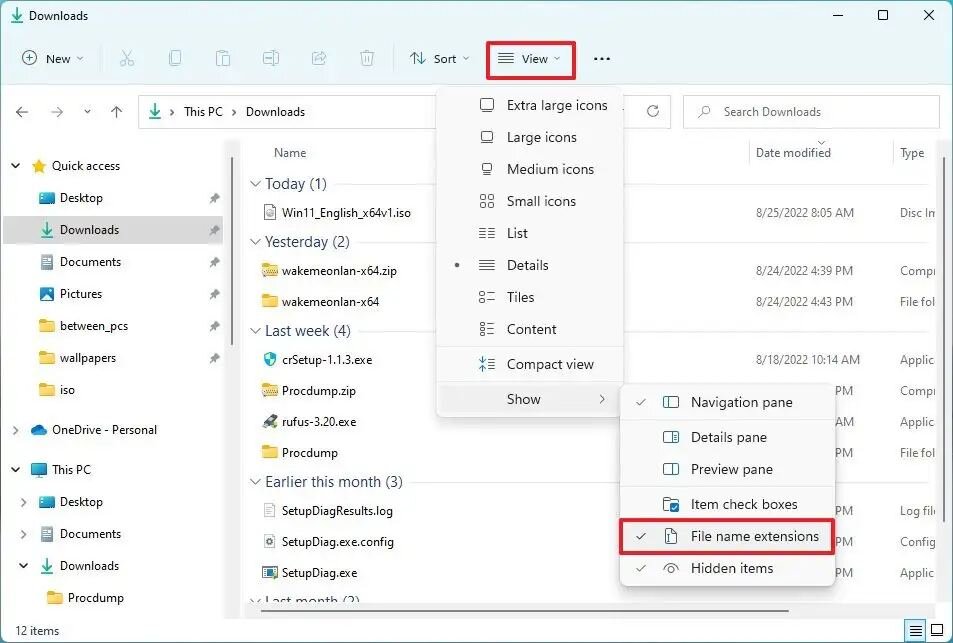
Task: Select the Cut icon in the toolbar
Action: (x=127, y=58)
